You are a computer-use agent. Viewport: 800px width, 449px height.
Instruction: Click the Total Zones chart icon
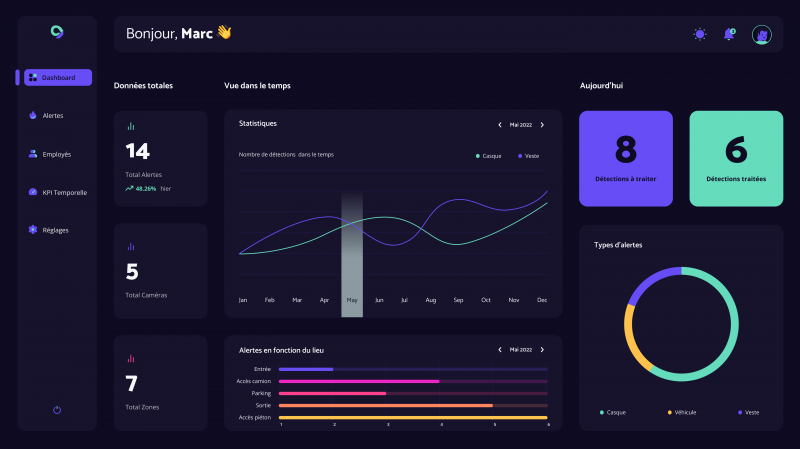[x=131, y=358]
